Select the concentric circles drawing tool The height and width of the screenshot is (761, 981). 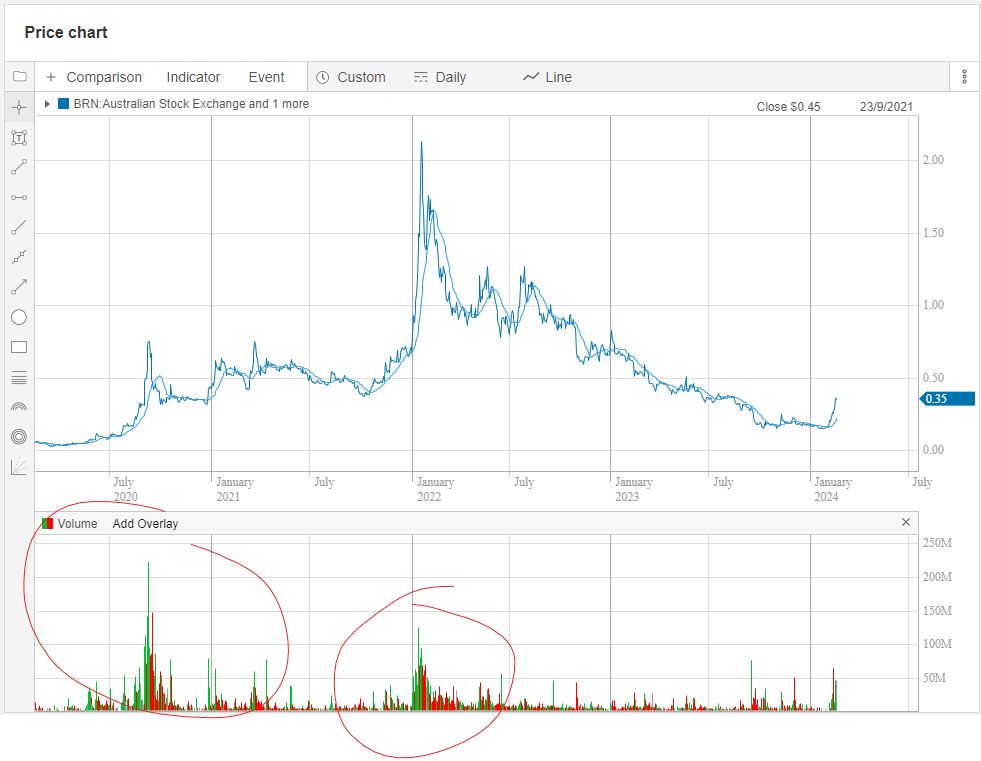[x=19, y=437]
